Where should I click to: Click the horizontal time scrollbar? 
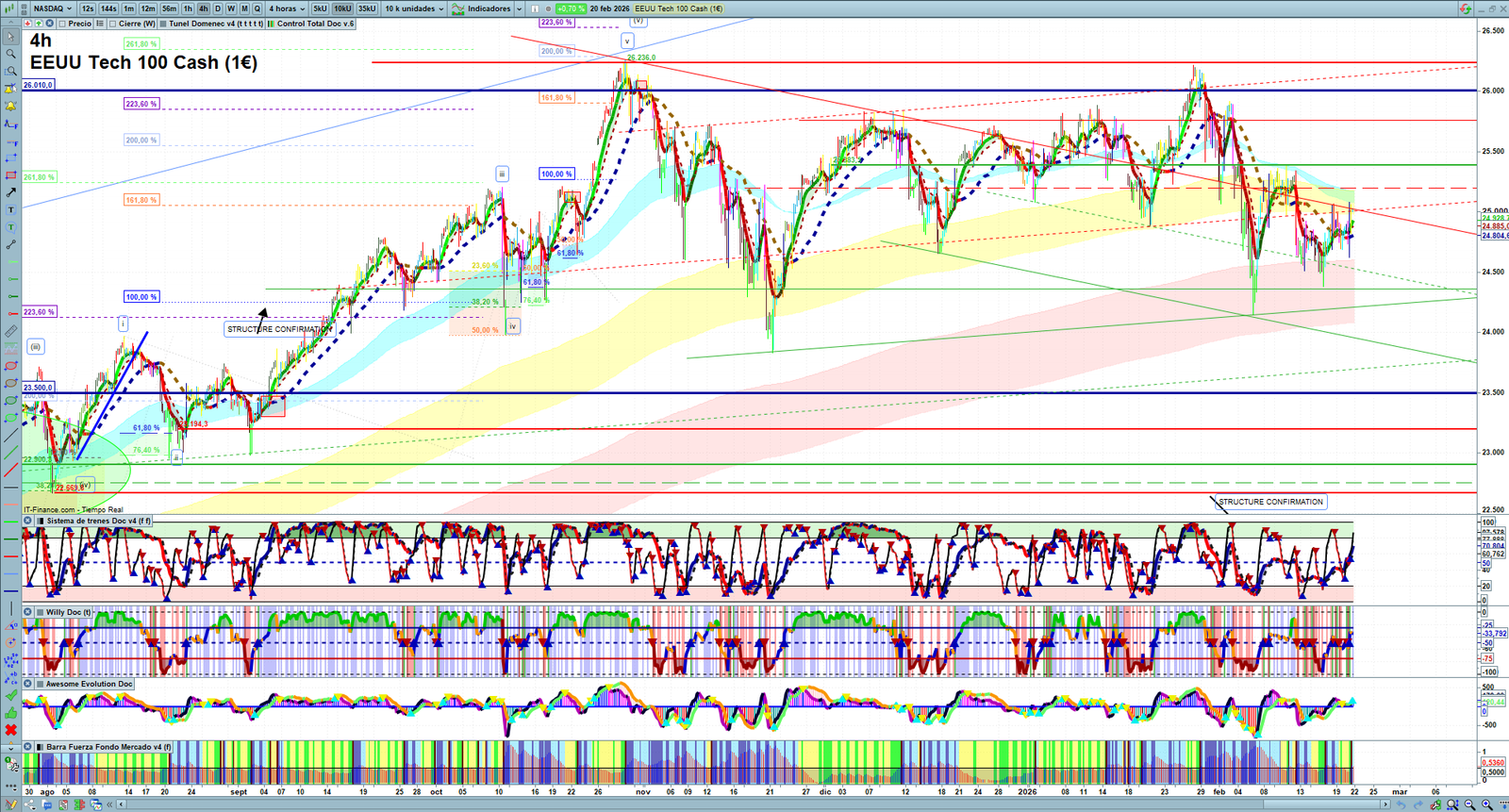tap(754, 804)
